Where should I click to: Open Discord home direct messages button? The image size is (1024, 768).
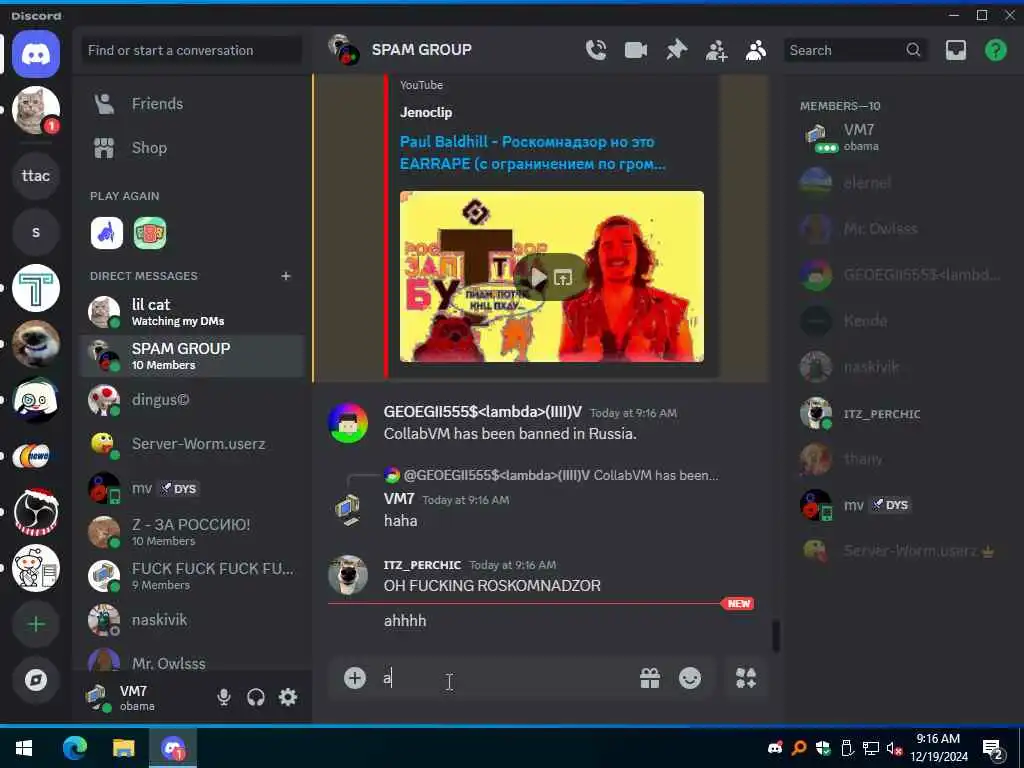(x=36, y=54)
